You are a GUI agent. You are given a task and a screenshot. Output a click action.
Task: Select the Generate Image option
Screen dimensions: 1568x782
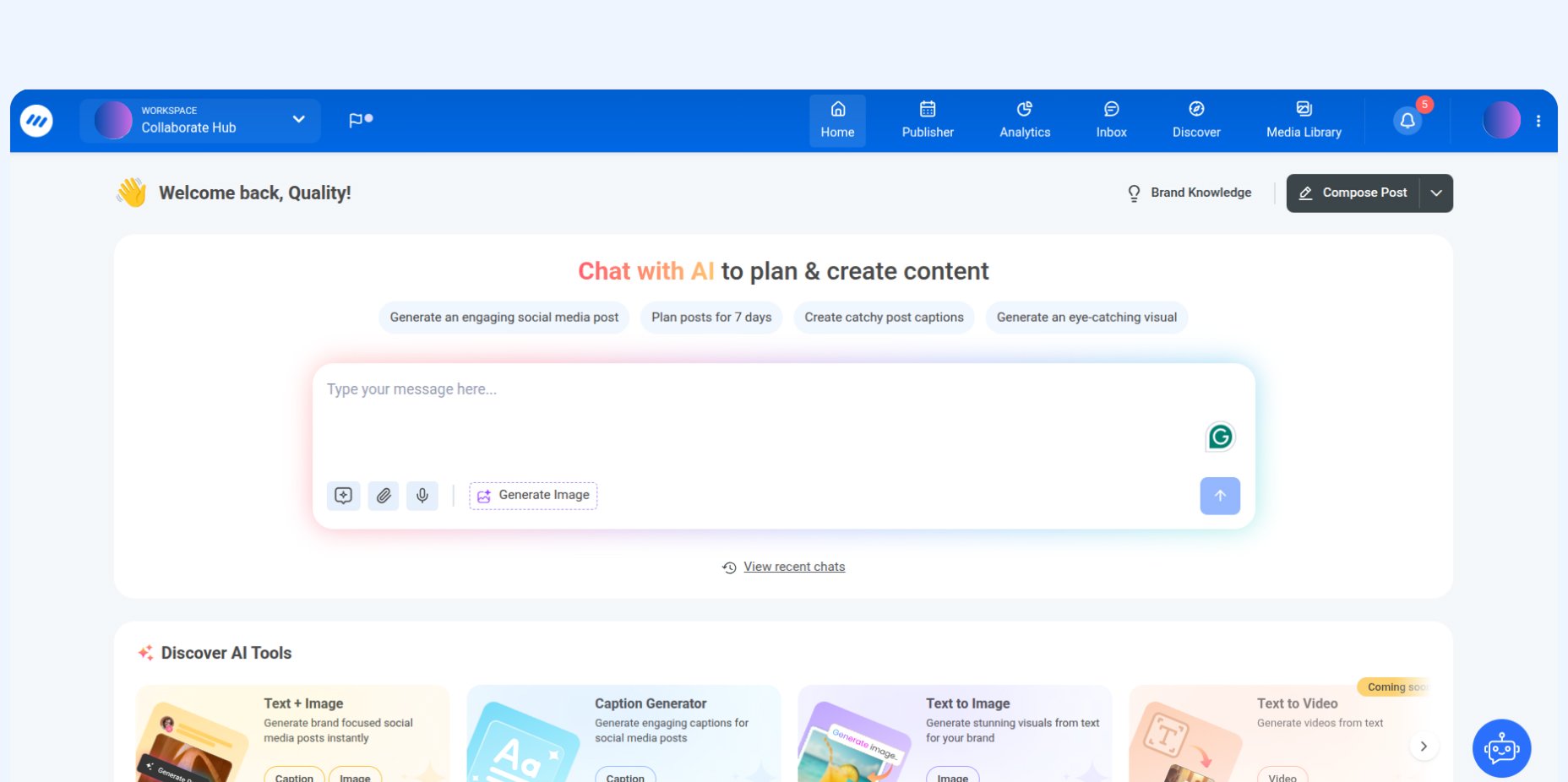click(533, 495)
